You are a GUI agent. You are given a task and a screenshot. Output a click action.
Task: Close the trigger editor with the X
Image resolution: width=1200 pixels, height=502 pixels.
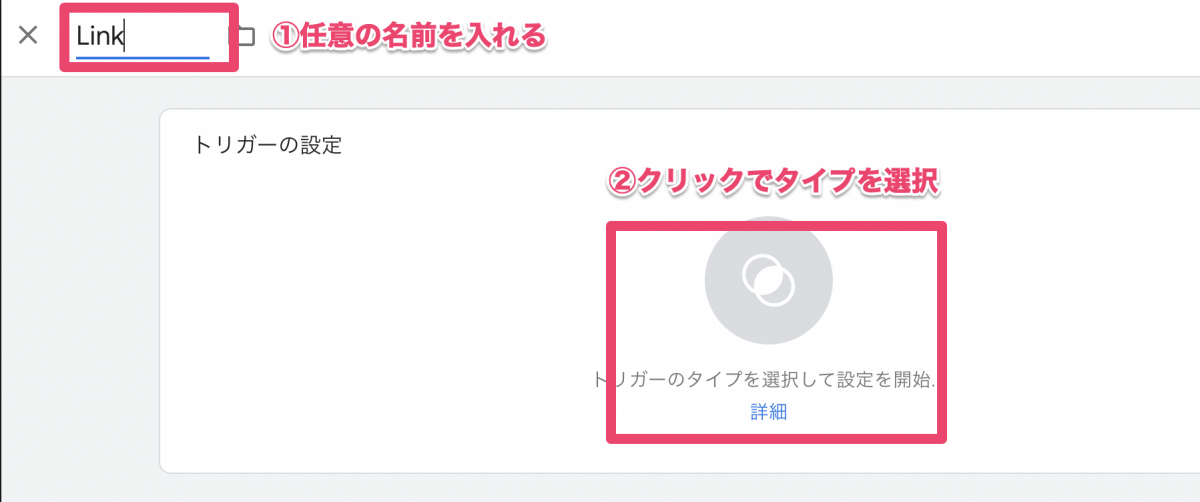(28, 36)
